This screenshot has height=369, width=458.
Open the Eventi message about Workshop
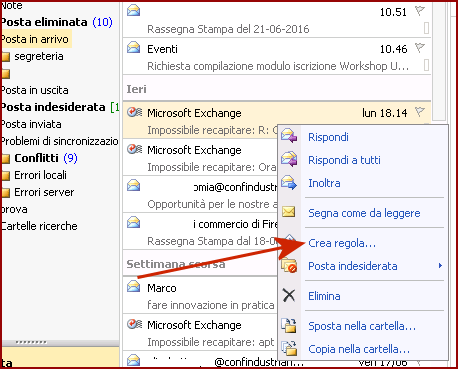(x=277, y=57)
